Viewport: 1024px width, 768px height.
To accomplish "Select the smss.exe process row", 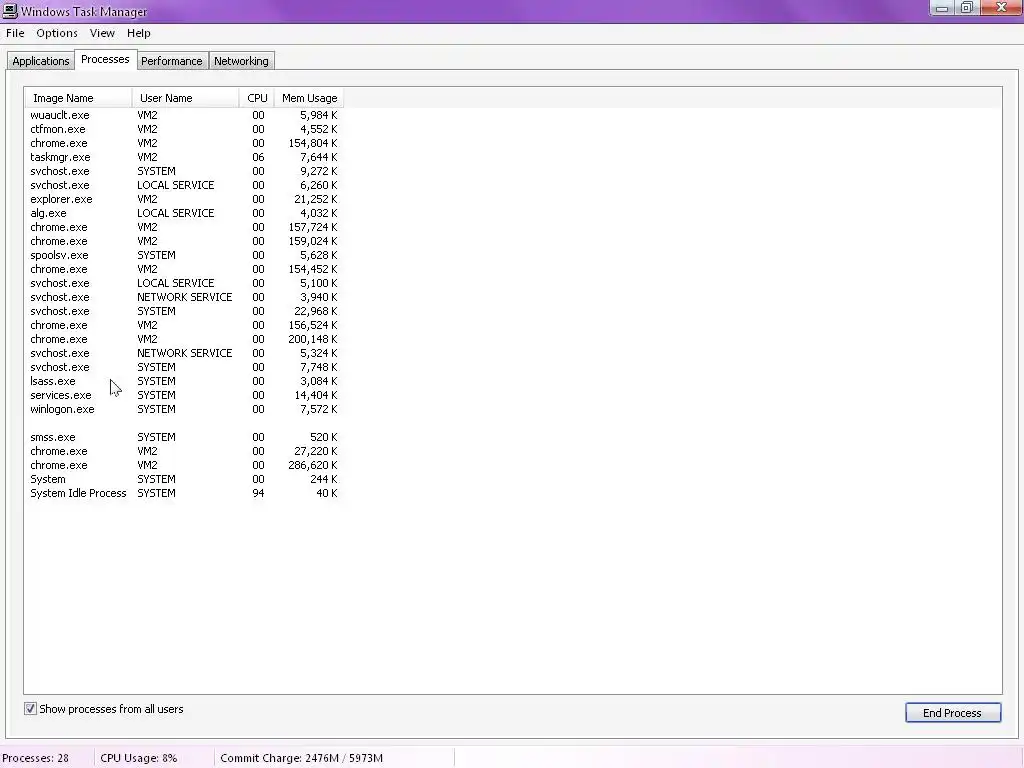I will (x=184, y=438).
